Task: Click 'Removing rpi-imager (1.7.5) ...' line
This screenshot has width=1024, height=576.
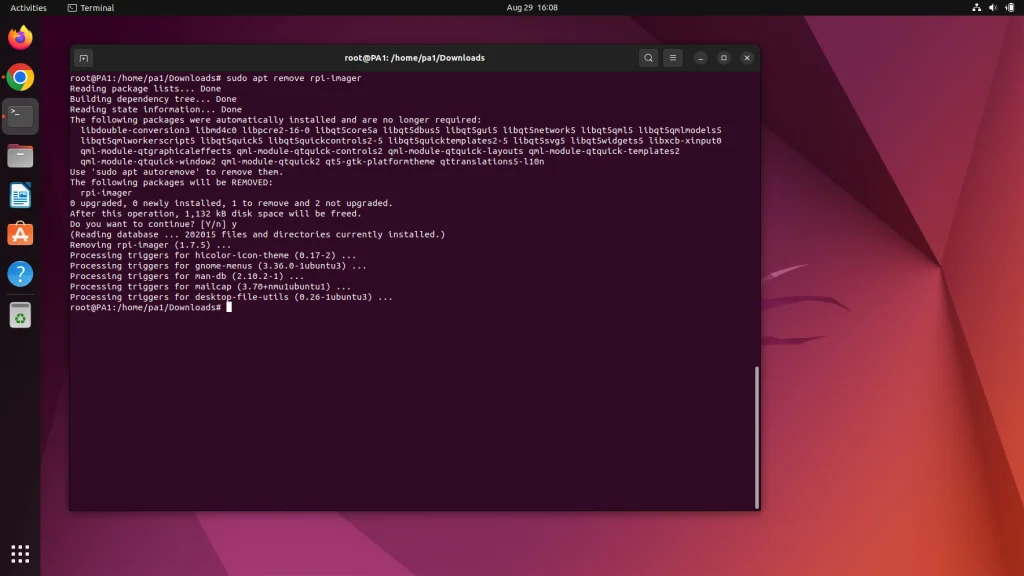Action: point(151,245)
